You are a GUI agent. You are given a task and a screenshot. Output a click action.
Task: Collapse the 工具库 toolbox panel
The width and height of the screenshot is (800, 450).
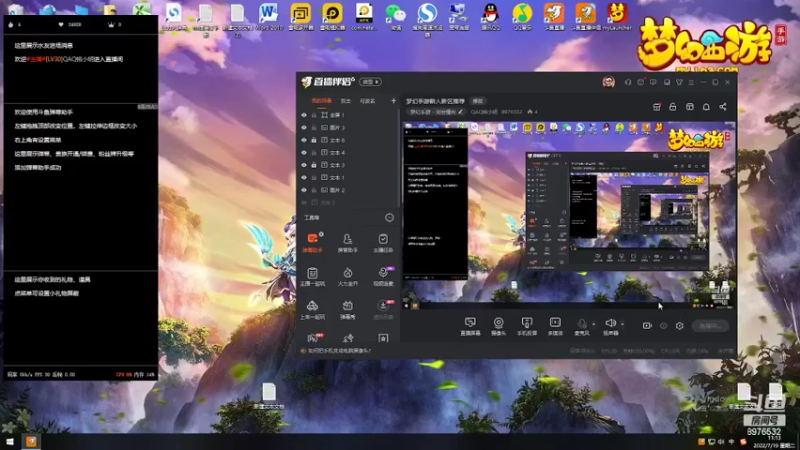pyautogui.click(x=389, y=218)
